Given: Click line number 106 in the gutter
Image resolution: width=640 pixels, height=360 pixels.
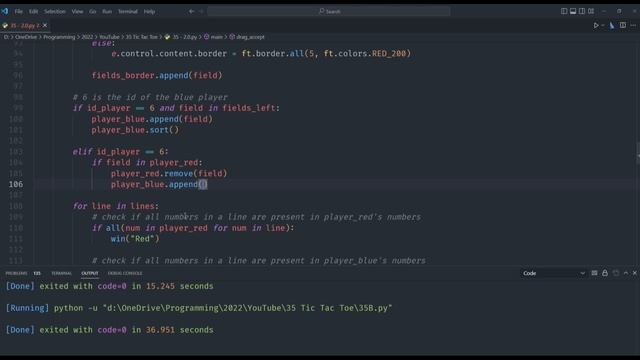Looking at the screenshot, I should [x=16, y=184].
